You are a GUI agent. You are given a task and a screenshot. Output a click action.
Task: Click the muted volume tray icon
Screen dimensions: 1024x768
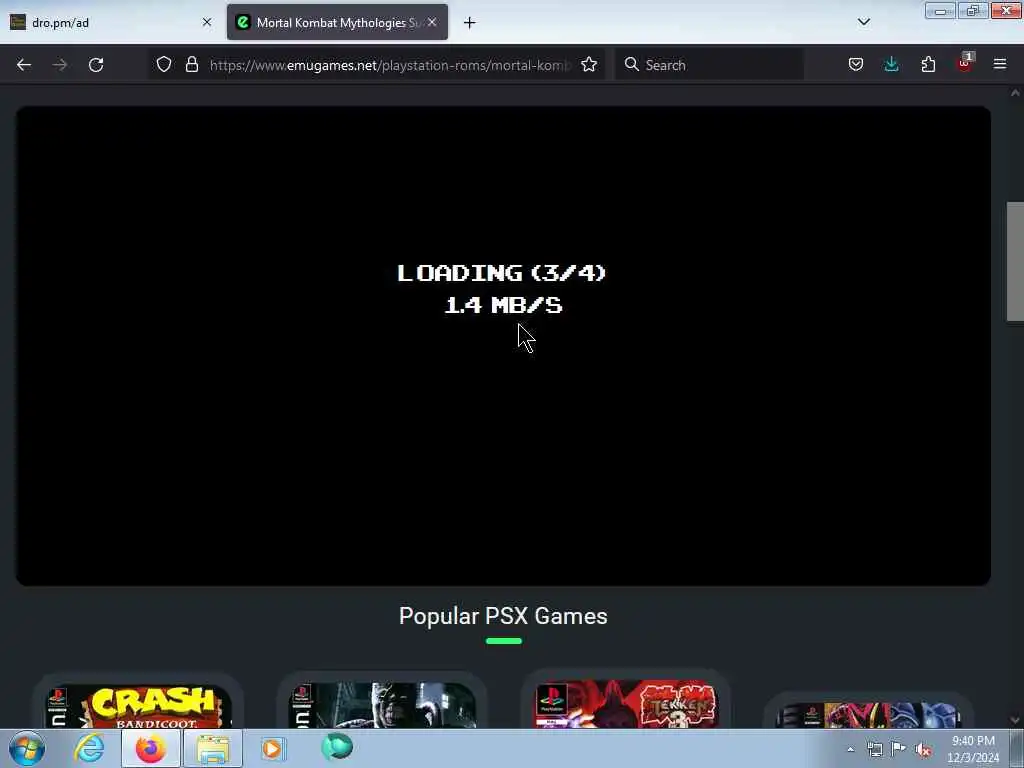[923, 750]
